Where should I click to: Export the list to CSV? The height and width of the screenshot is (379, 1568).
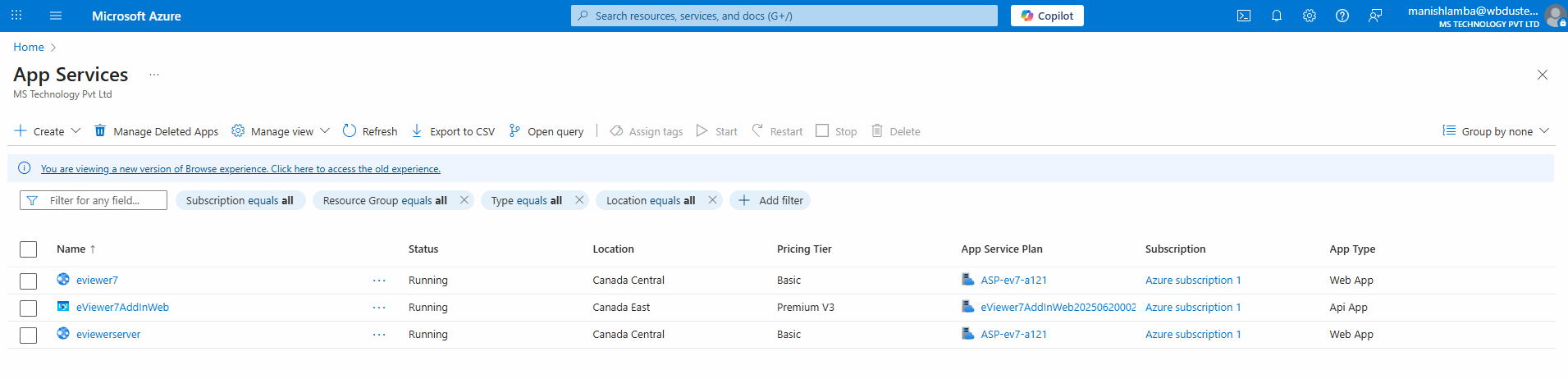pos(453,131)
